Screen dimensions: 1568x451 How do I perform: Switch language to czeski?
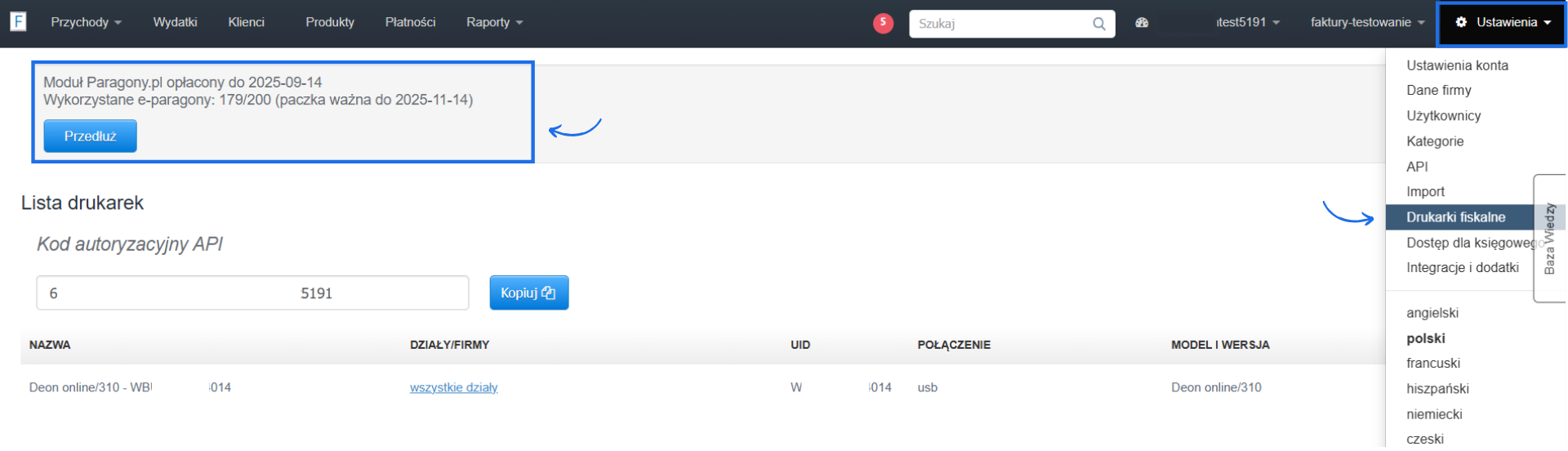click(1425, 439)
